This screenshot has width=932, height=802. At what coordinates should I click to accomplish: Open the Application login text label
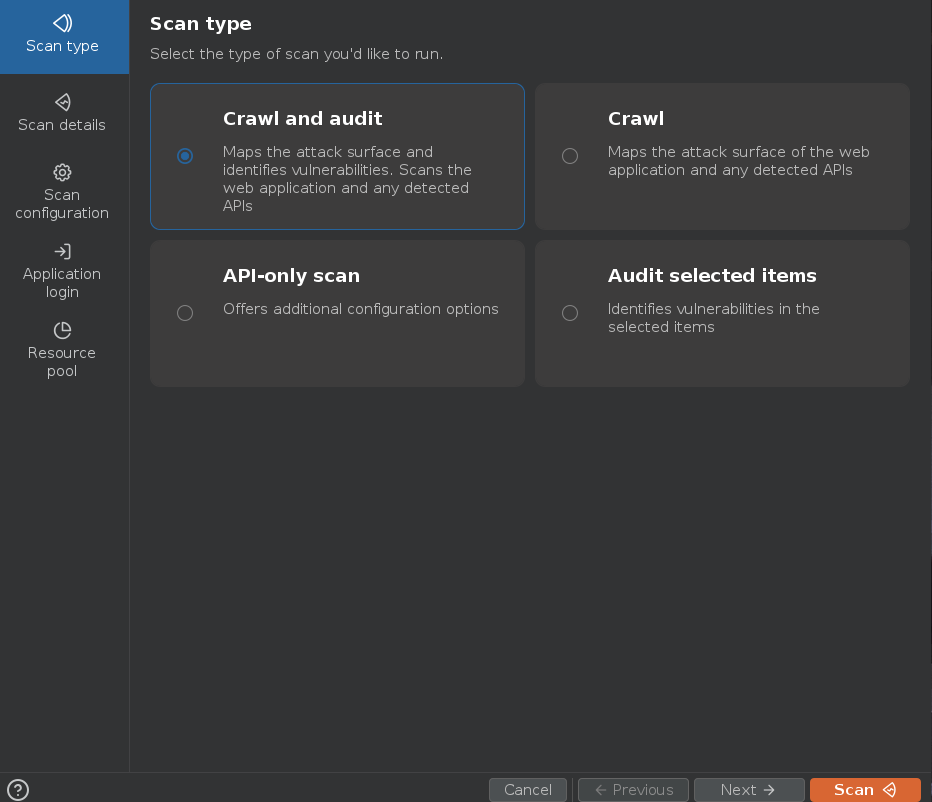click(x=62, y=283)
